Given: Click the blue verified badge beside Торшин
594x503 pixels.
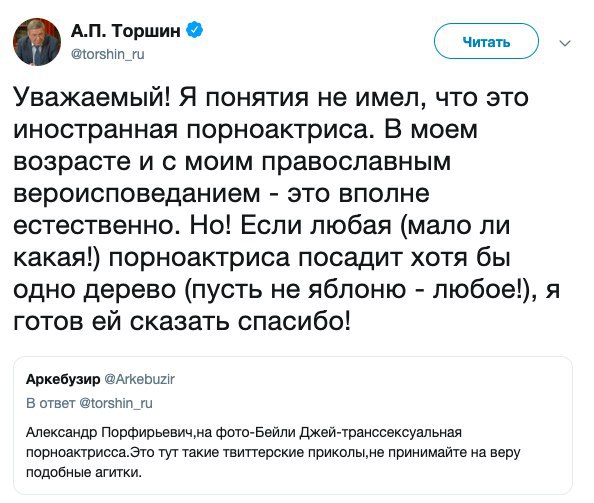Looking at the screenshot, I should click(x=195, y=30).
